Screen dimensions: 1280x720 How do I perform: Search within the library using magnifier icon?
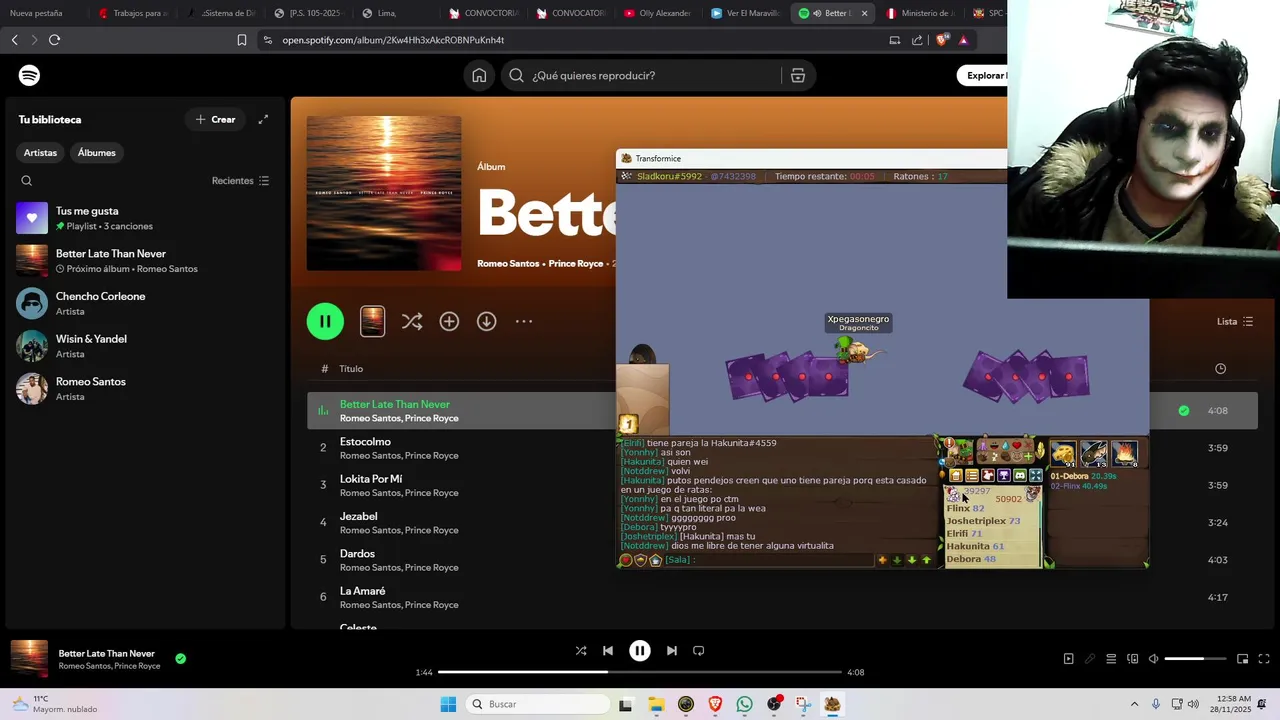[x=27, y=181]
